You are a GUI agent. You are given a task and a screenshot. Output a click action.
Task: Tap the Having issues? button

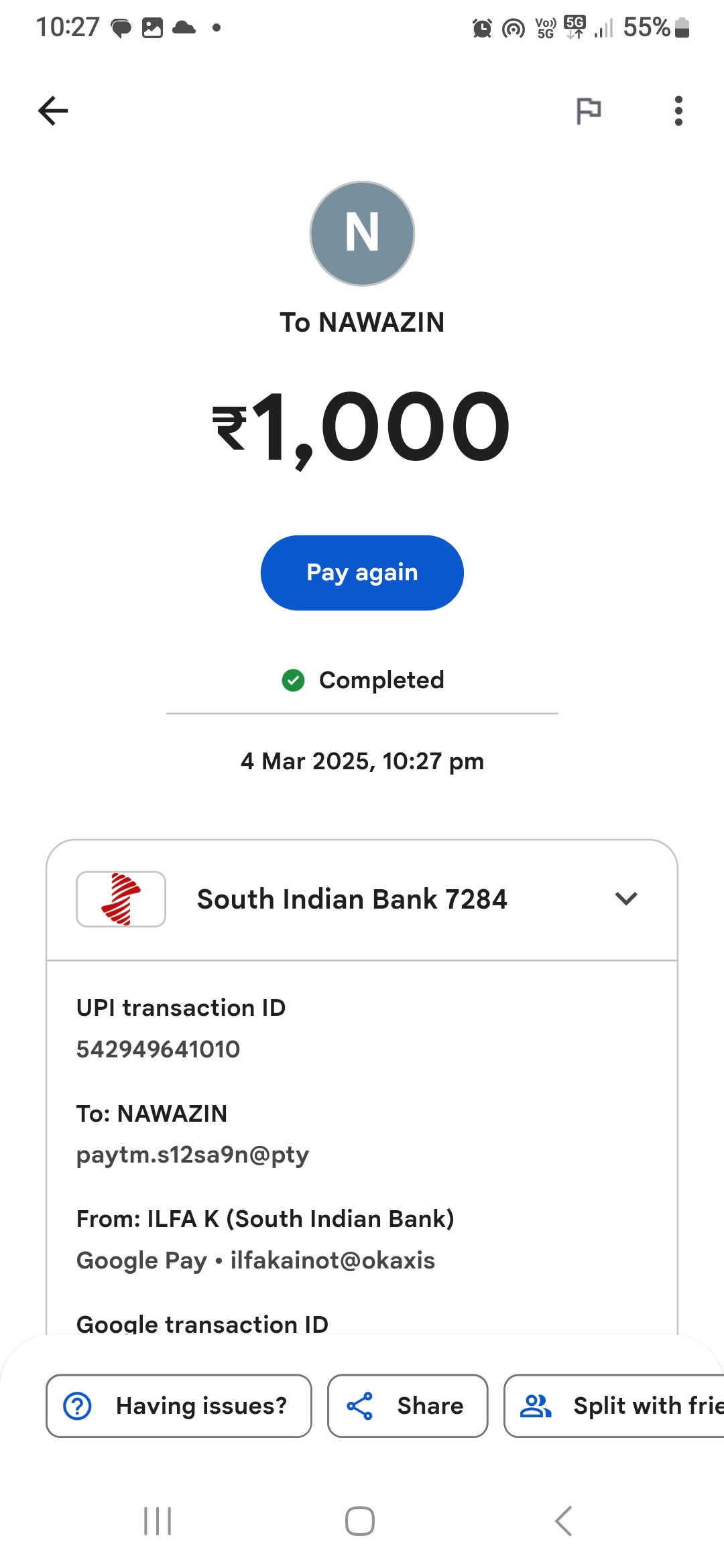[x=179, y=1406]
